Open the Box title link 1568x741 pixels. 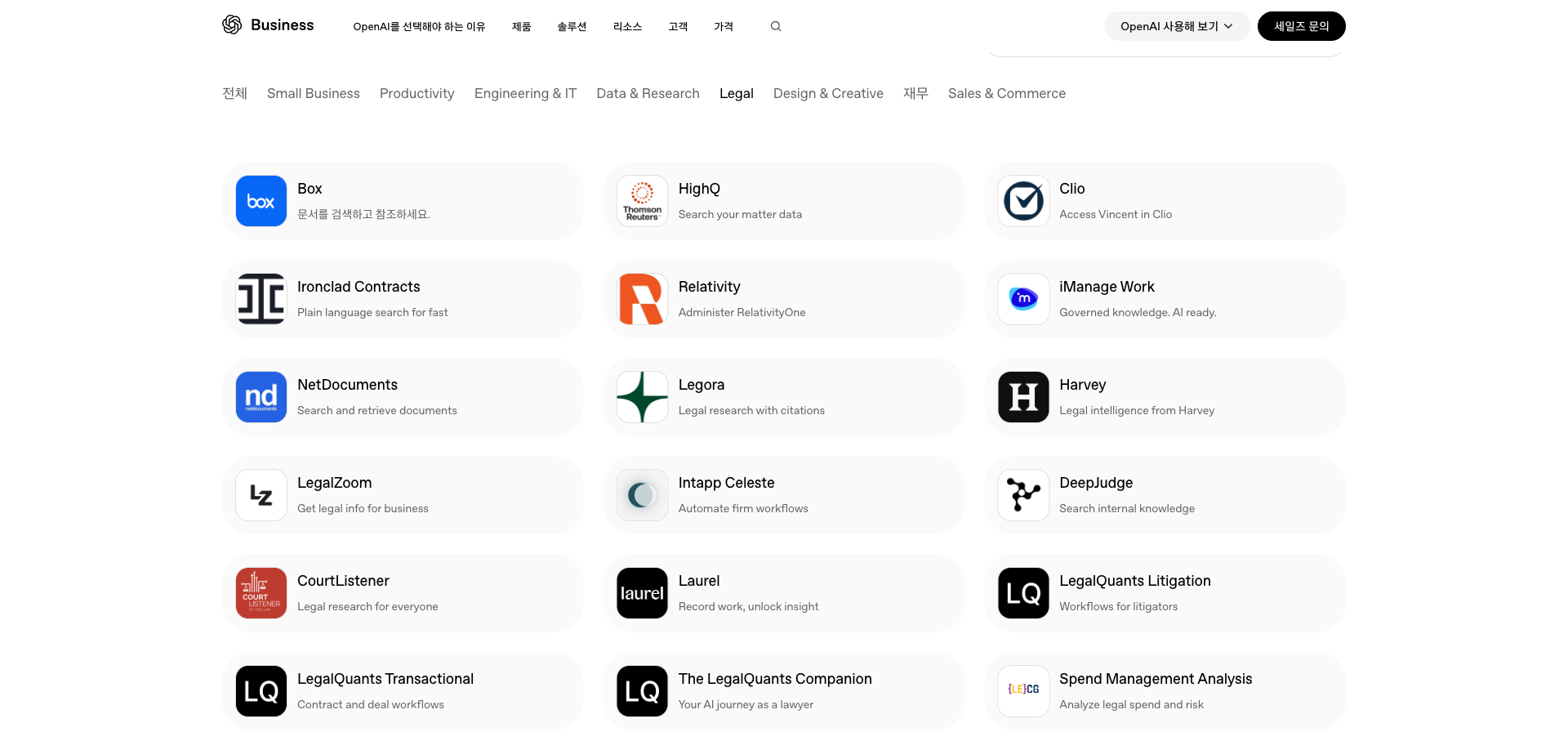[x=310, y=189]
